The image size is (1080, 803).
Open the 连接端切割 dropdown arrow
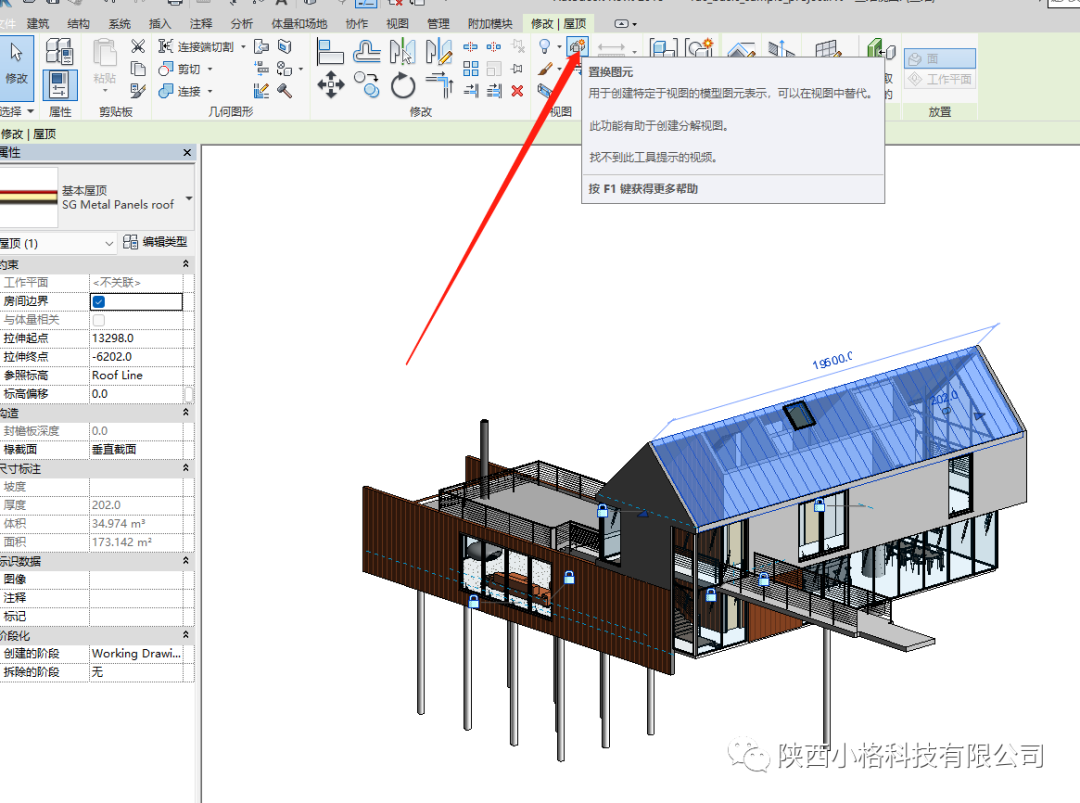[x=243, y=47]
